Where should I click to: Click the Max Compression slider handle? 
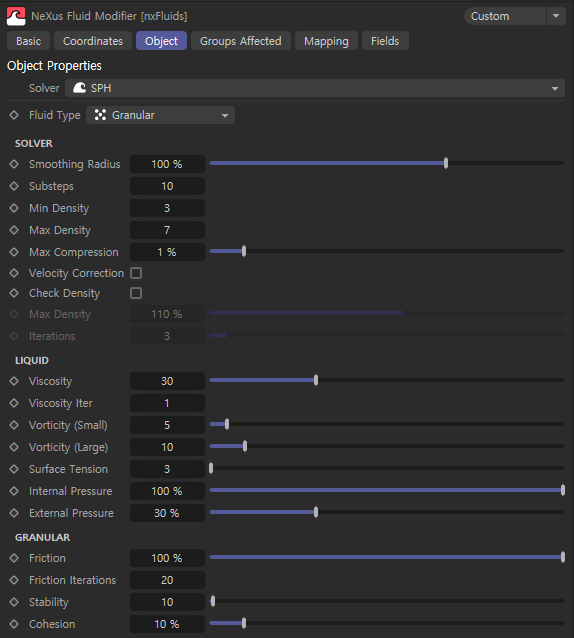point(244,251)
